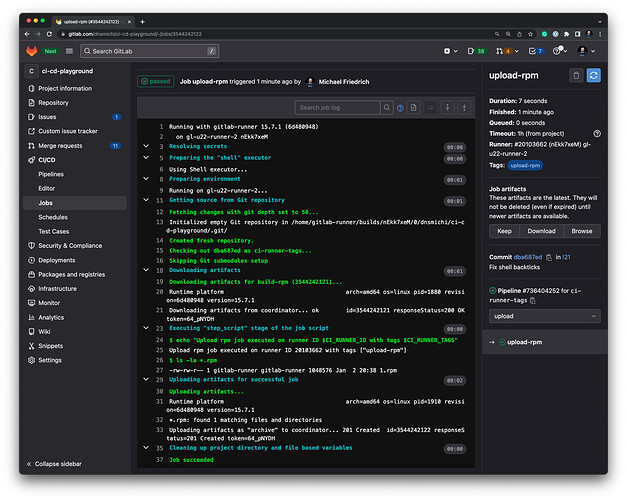This screenshot has width=627, height=500.
Task: Click the upload-rpm tag badge
Action: tap(525, 165)
